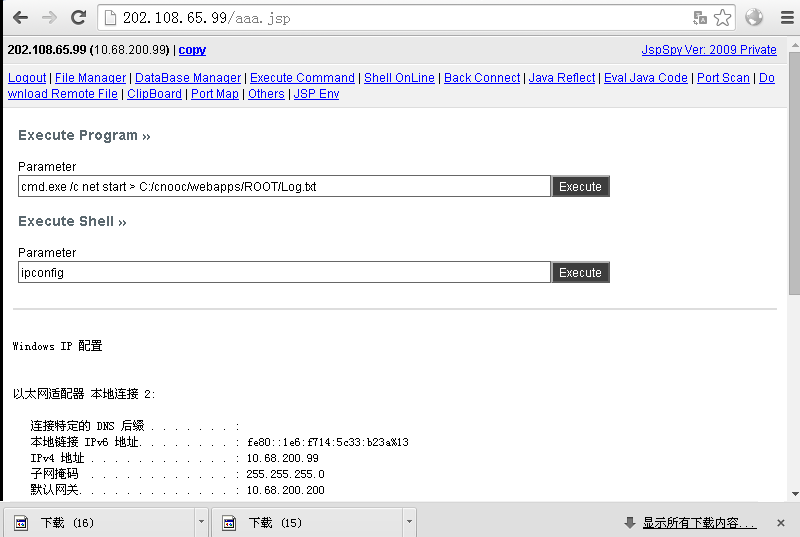Open the JspSpy Ver: 2009 Private link
Viewport: 800px width, 537px height.
tap(709, 49)
